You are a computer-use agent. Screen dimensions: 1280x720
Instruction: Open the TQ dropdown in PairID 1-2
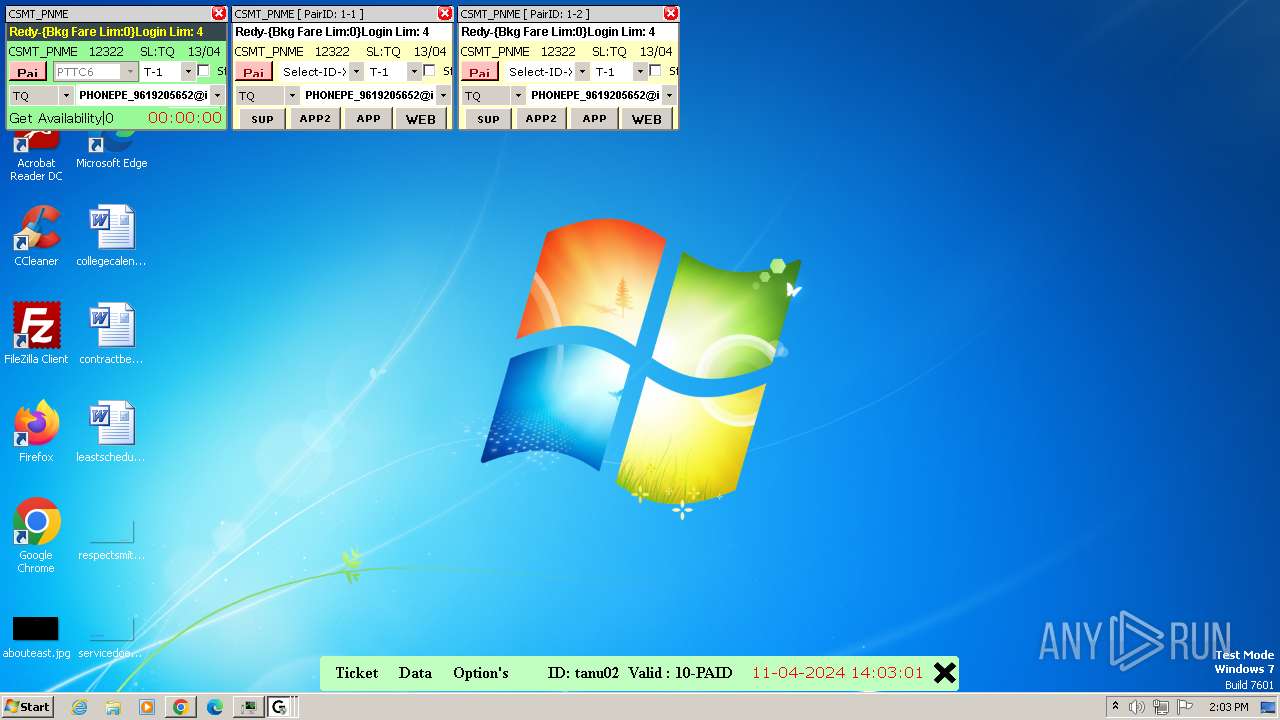point(518,96)
